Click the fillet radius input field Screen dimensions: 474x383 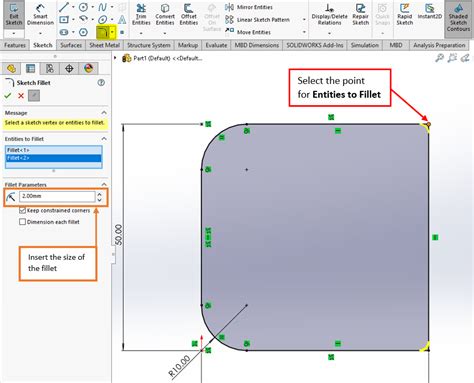tap(57, 196)
